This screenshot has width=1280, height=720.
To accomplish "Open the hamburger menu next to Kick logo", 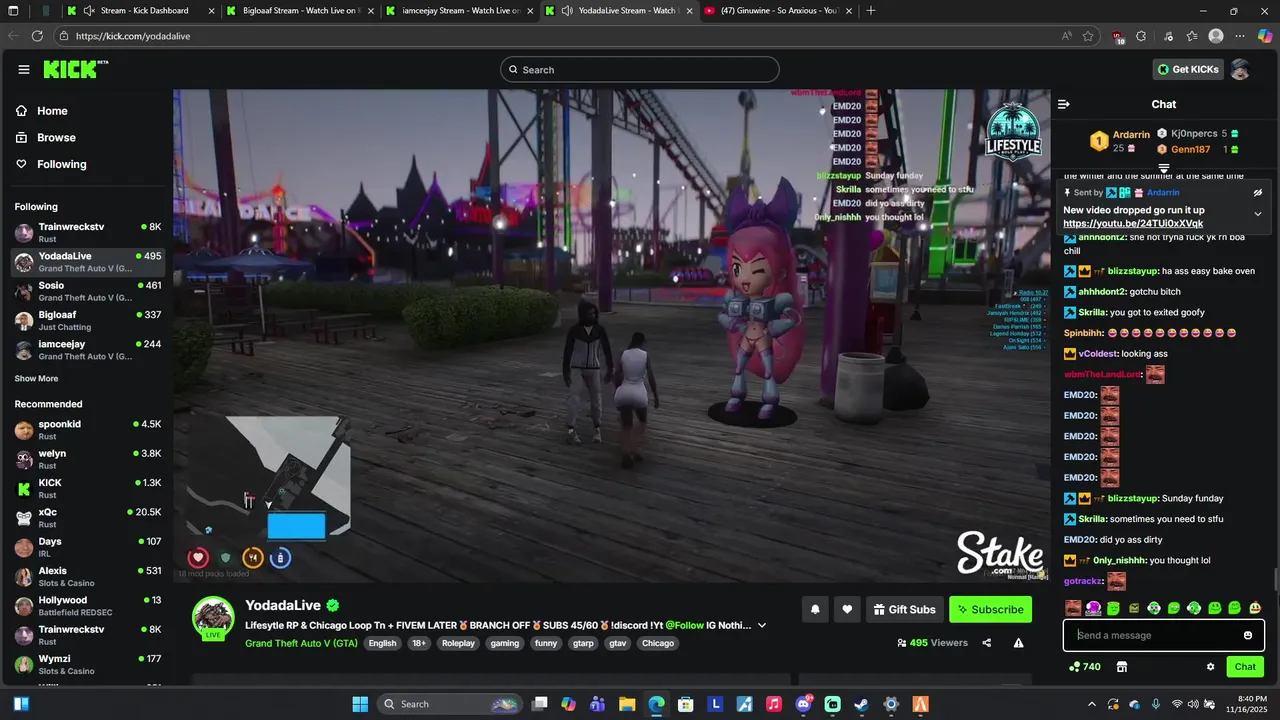I will (24, 69).
